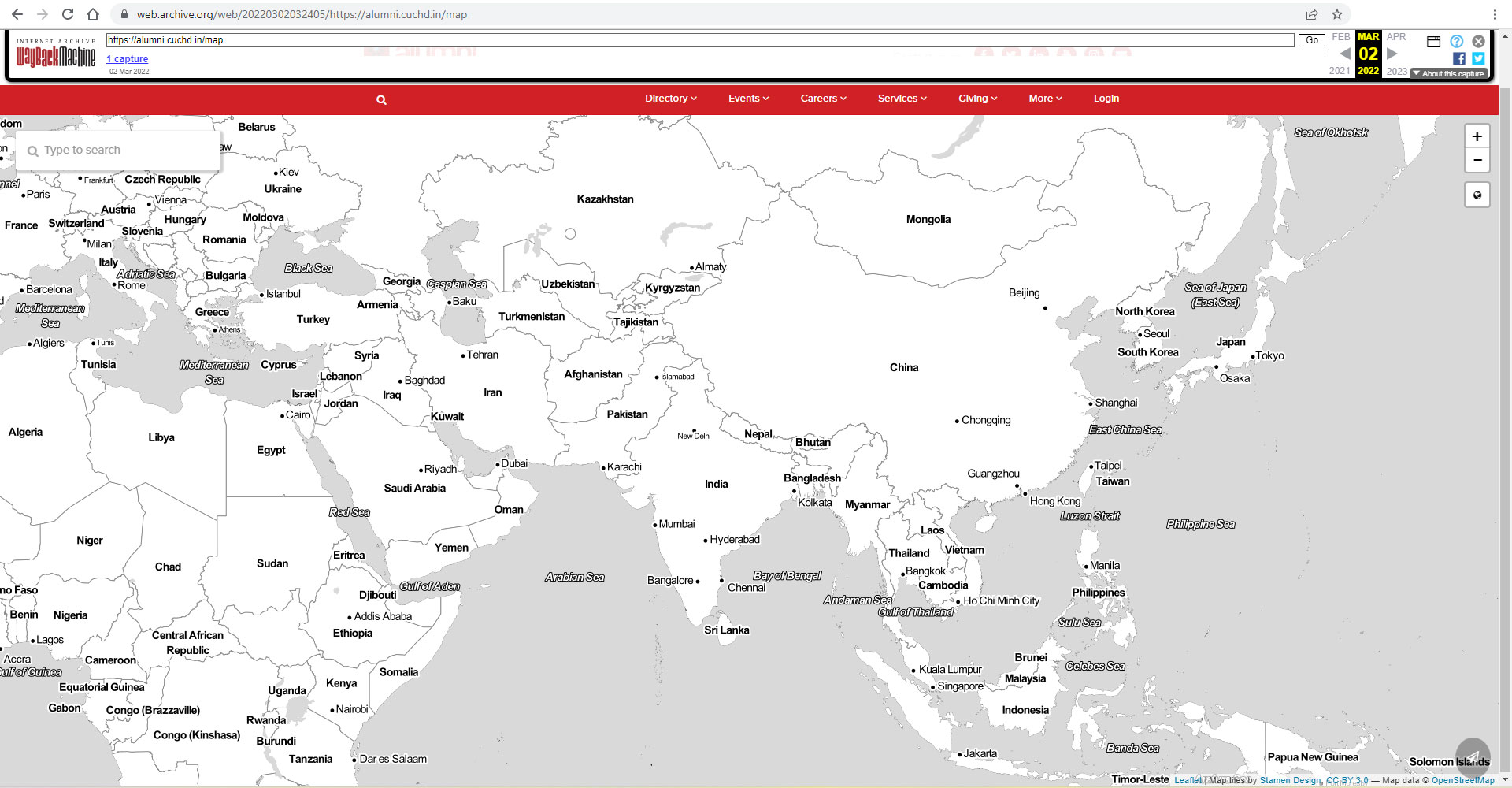Zoom out on the map

(1477, 160)
